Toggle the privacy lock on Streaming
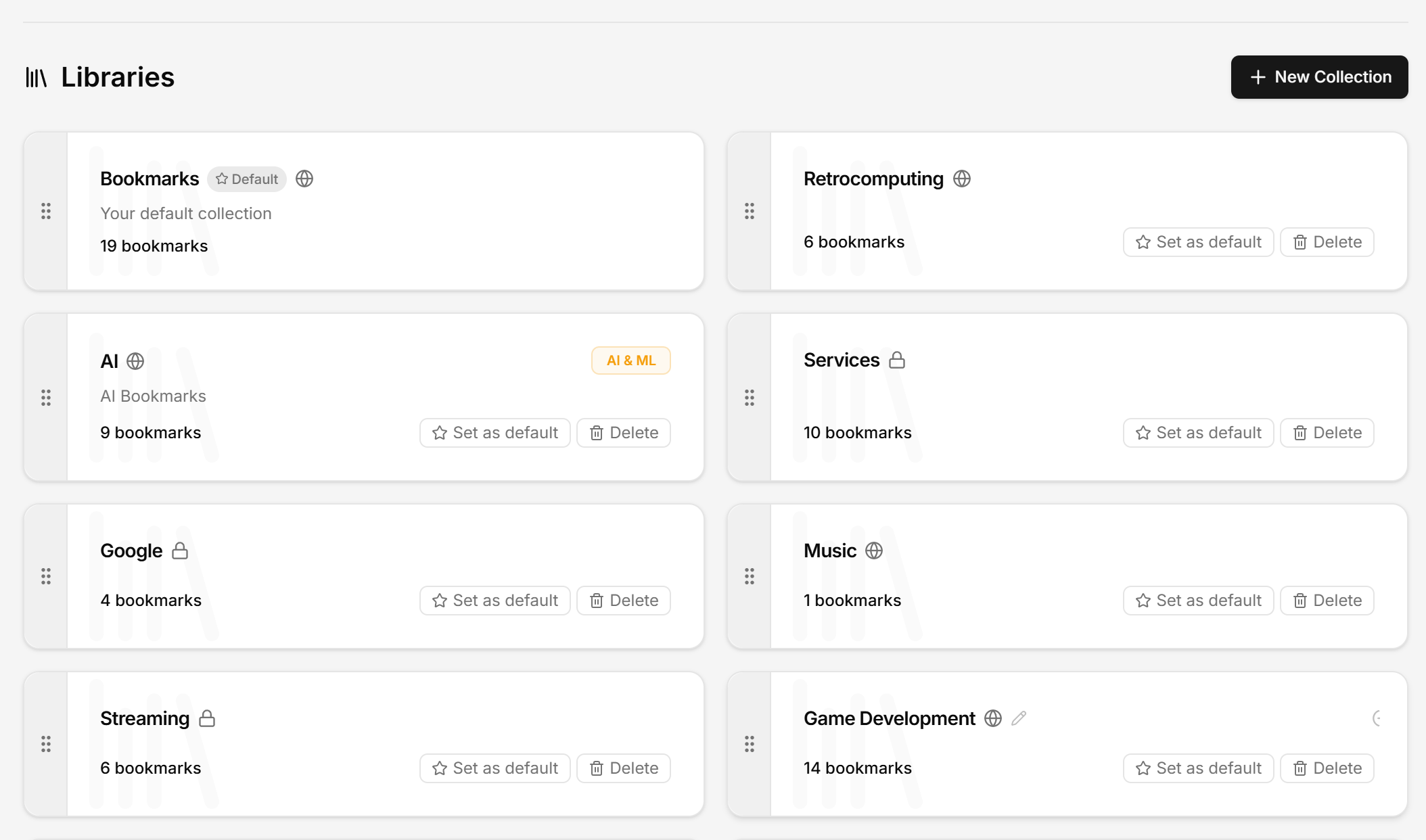Screen dimensions: 1426x840 207,718
